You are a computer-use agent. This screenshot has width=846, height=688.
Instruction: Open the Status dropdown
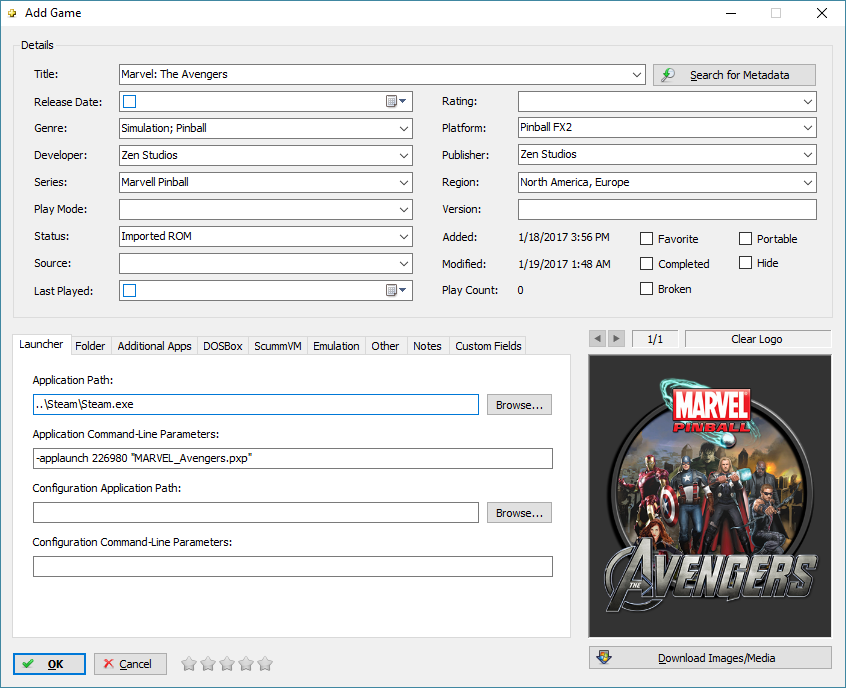(404, 236)
